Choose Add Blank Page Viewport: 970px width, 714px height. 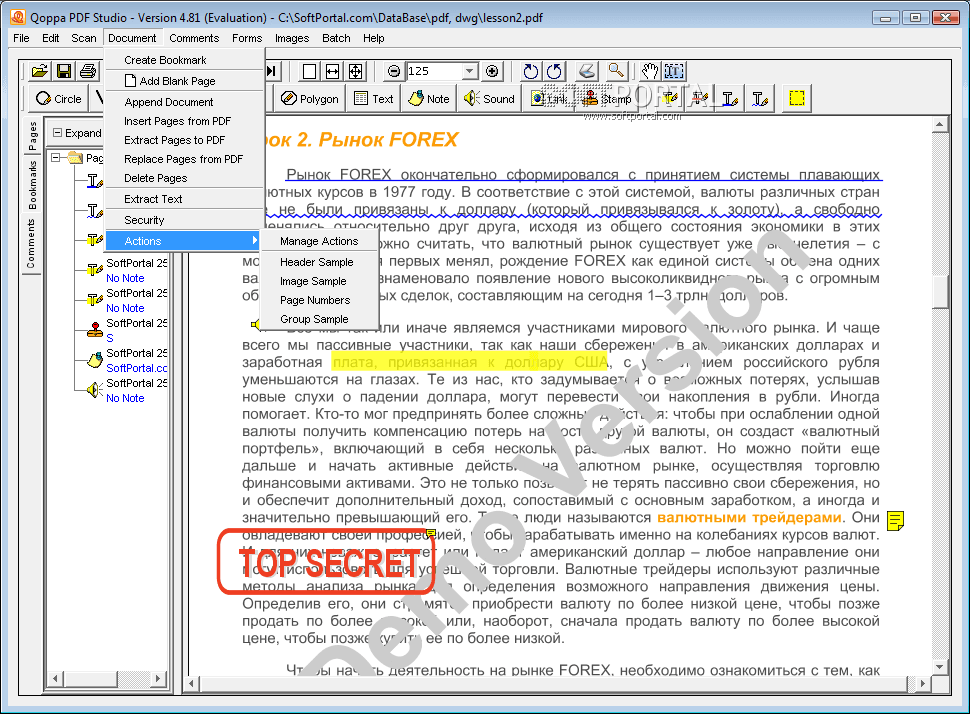185,81
